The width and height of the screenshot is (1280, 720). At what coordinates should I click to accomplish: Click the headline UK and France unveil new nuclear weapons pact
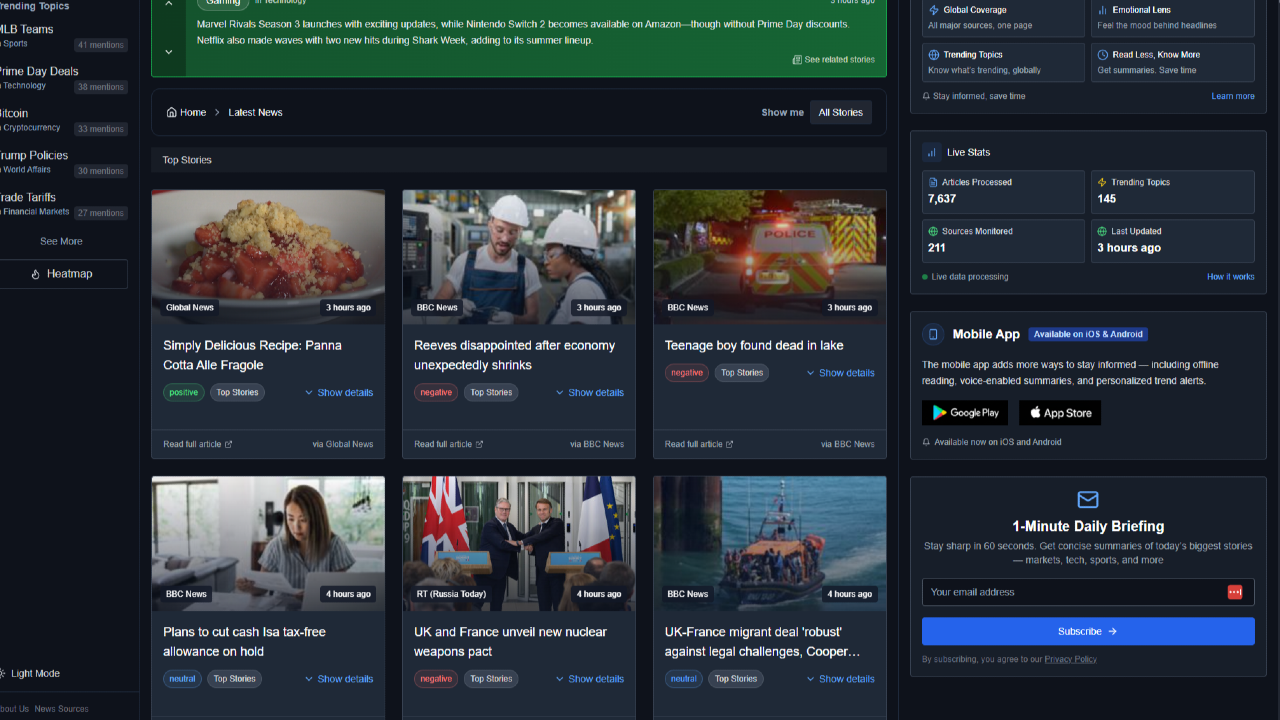[x=510, y=641]
